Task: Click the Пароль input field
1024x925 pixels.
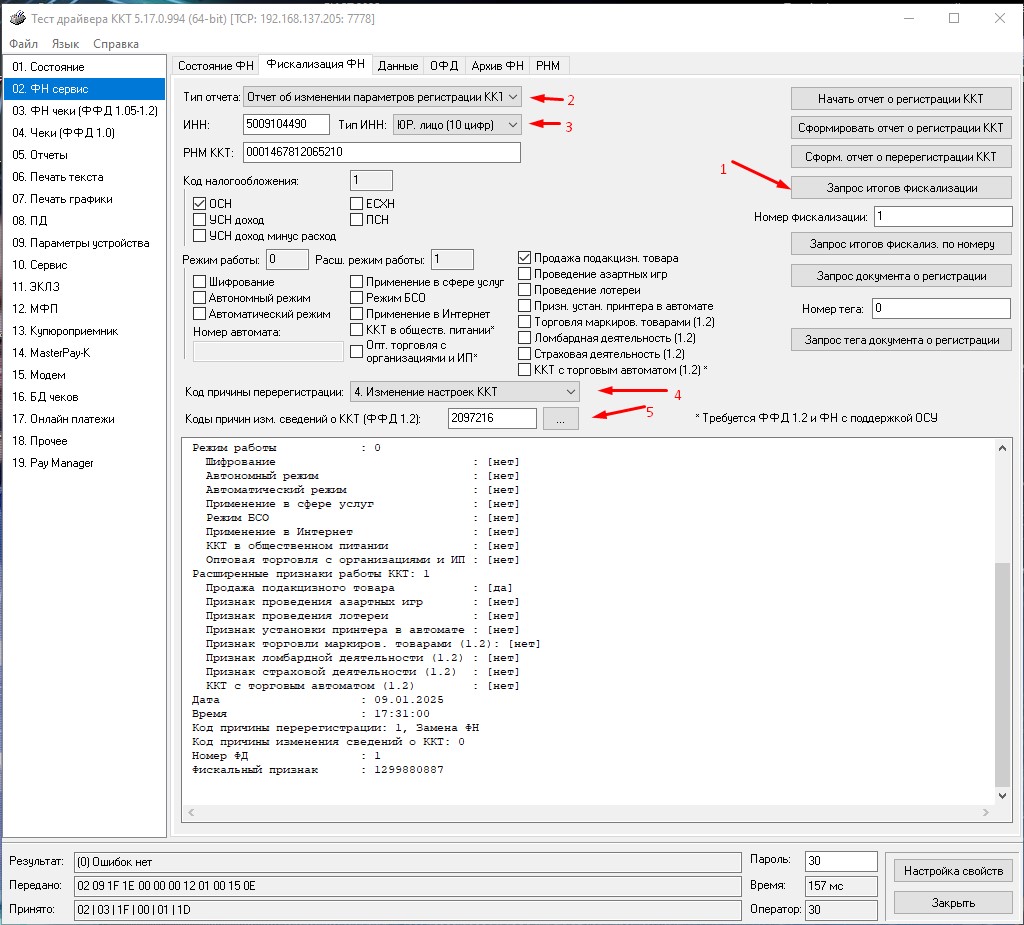Action: click(841, 861)
